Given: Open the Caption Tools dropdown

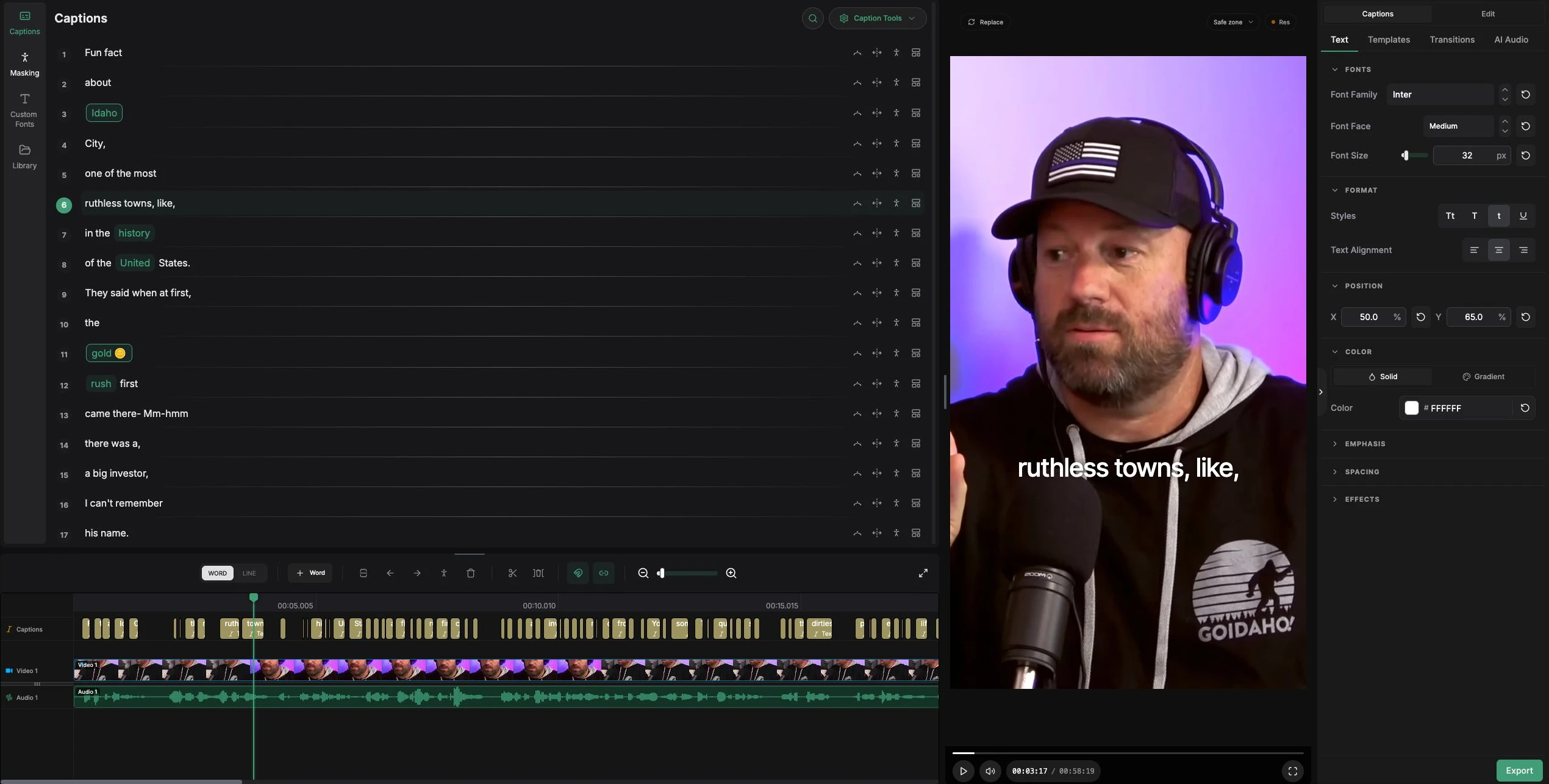Looking at the screenshot, I should click(x=878, y=18).
